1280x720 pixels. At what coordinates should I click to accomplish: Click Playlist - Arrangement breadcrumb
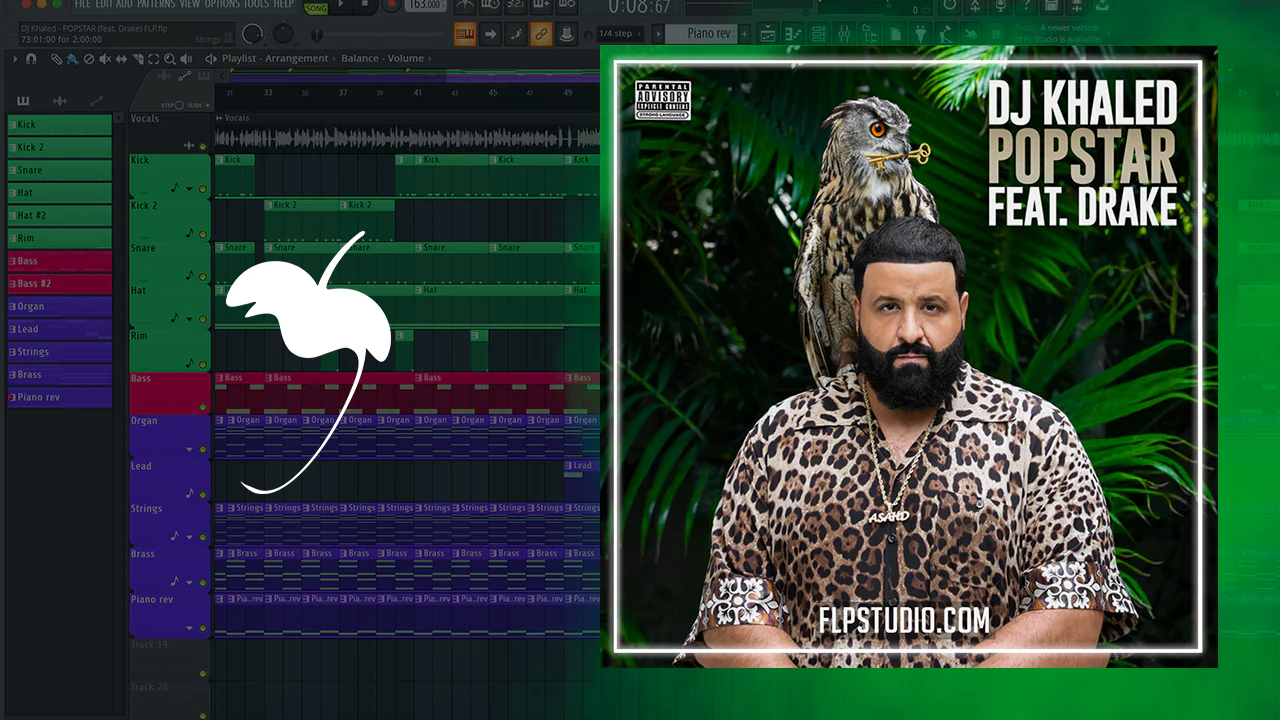pyautogui.click(x=275, y=59)
